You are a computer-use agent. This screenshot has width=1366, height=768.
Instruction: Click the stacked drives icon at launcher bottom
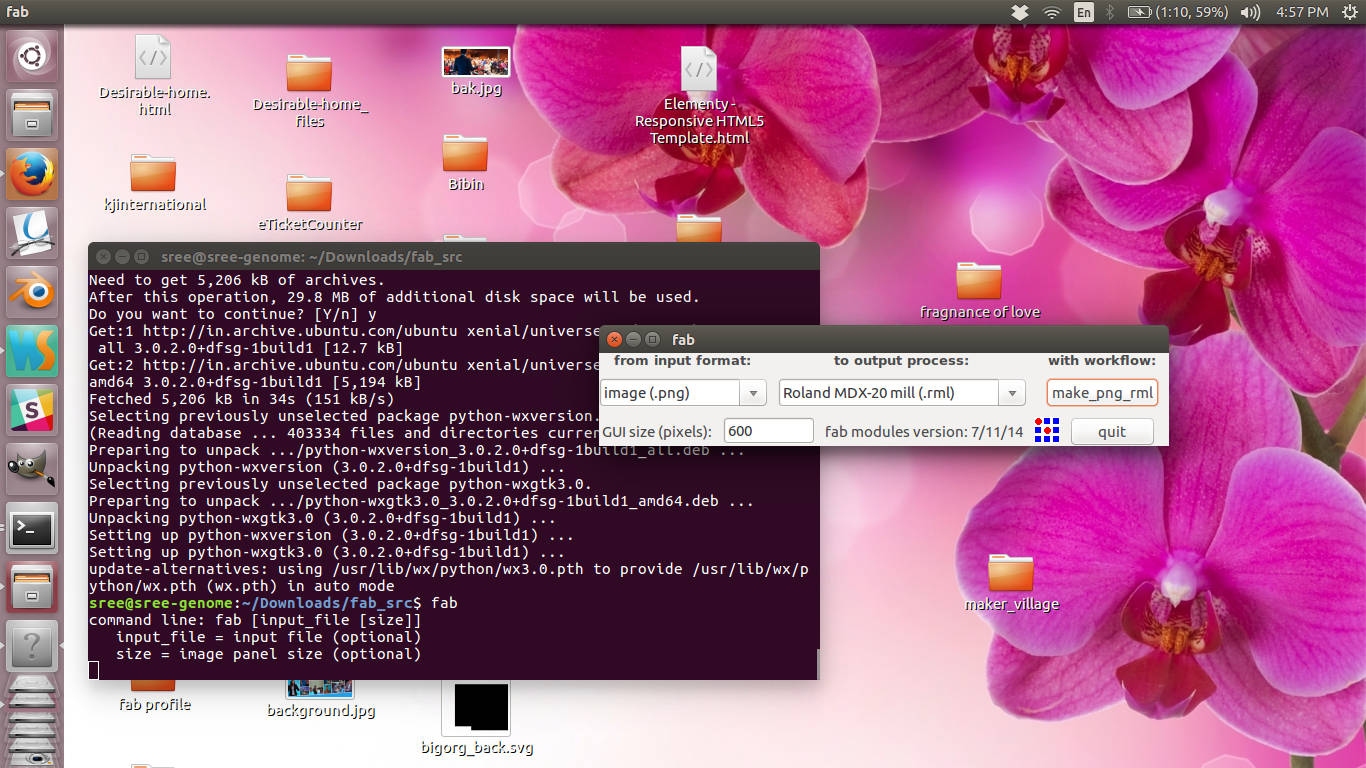click(32, 720)
